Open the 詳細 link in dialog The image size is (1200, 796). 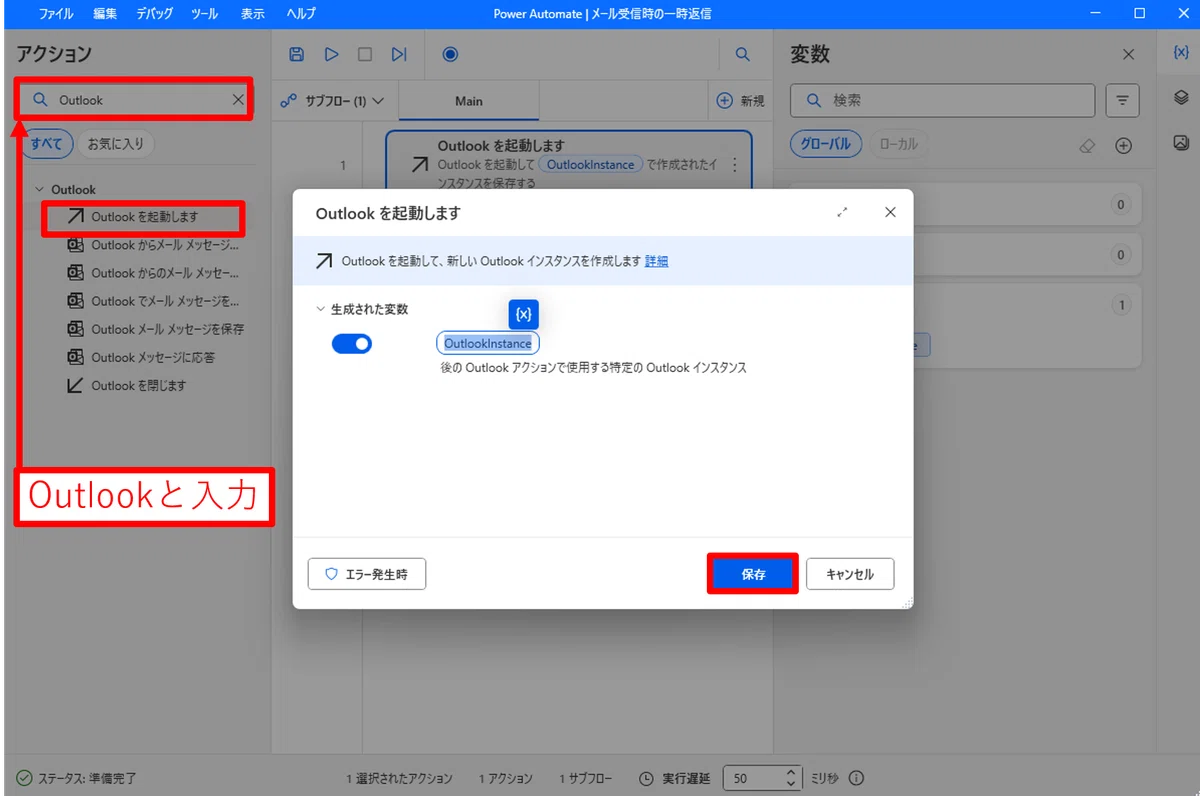pyautogui.click(x=656, y=261)
